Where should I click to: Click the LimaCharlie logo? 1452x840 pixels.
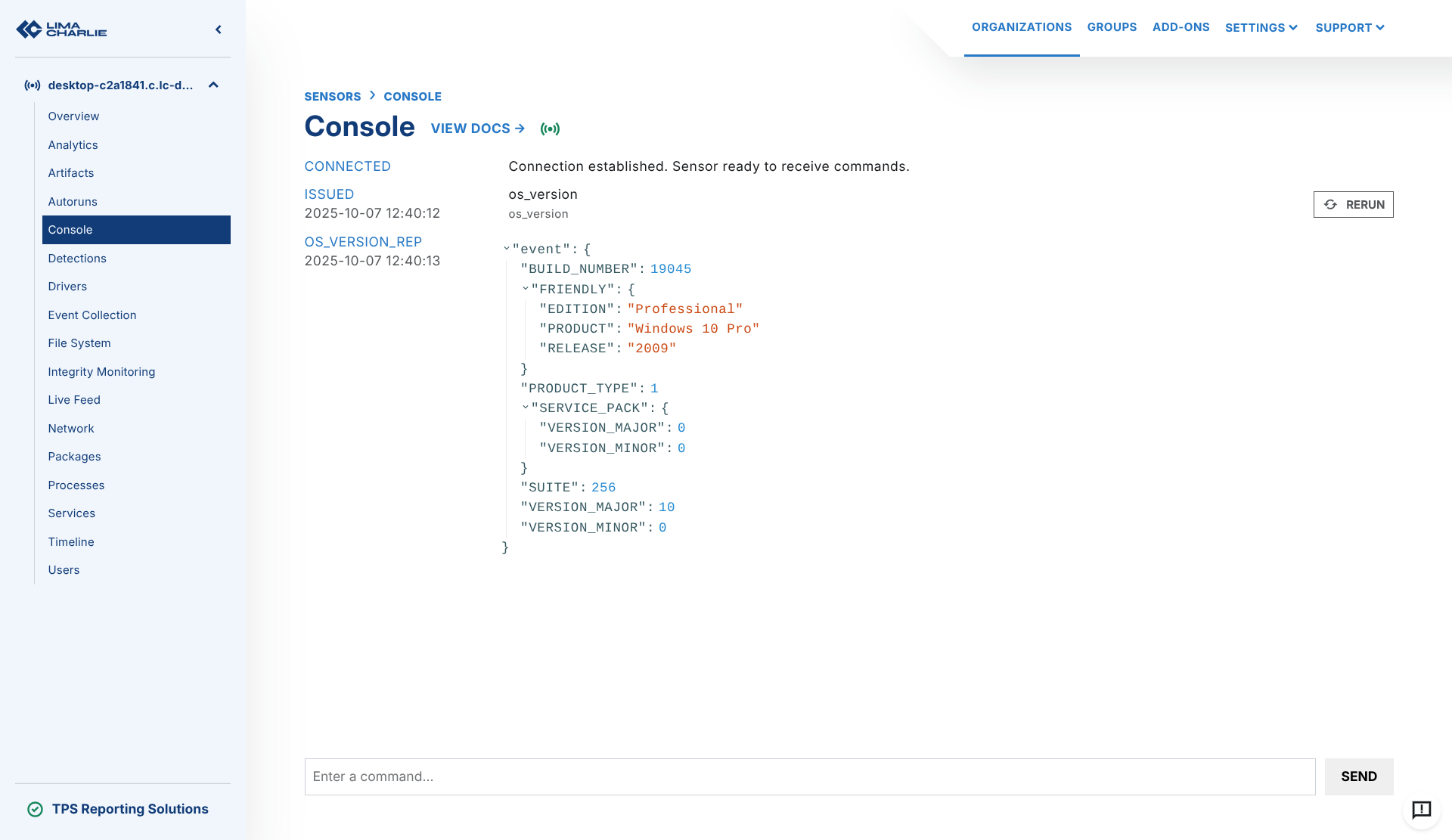pos(61,29)
